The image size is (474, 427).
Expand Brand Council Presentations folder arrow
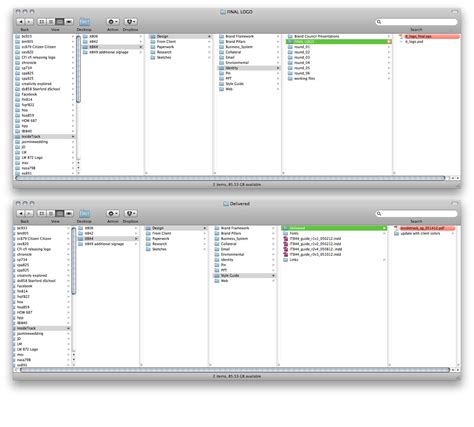pos(389,36)
